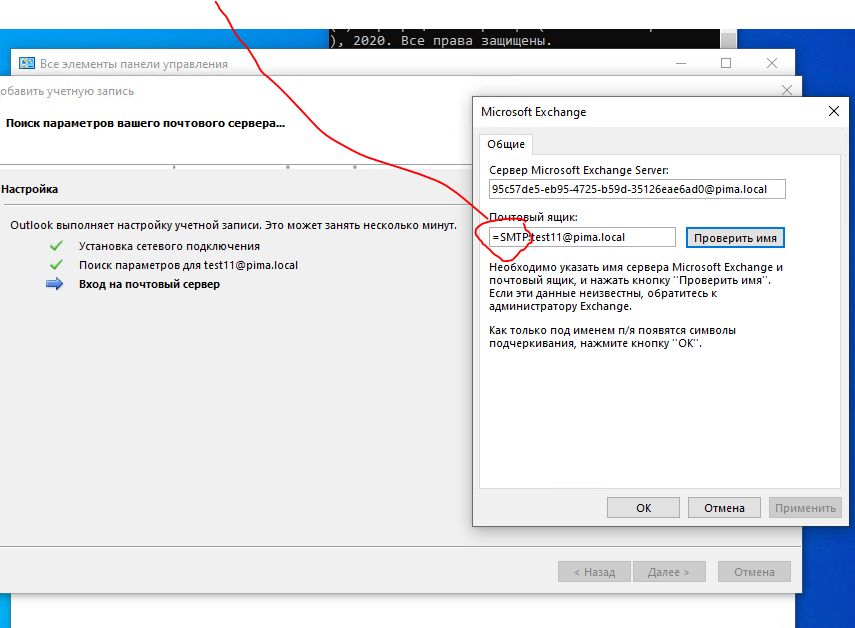Click the Настройка heading
Screen dimensions: 855x628
pos(29,189)
